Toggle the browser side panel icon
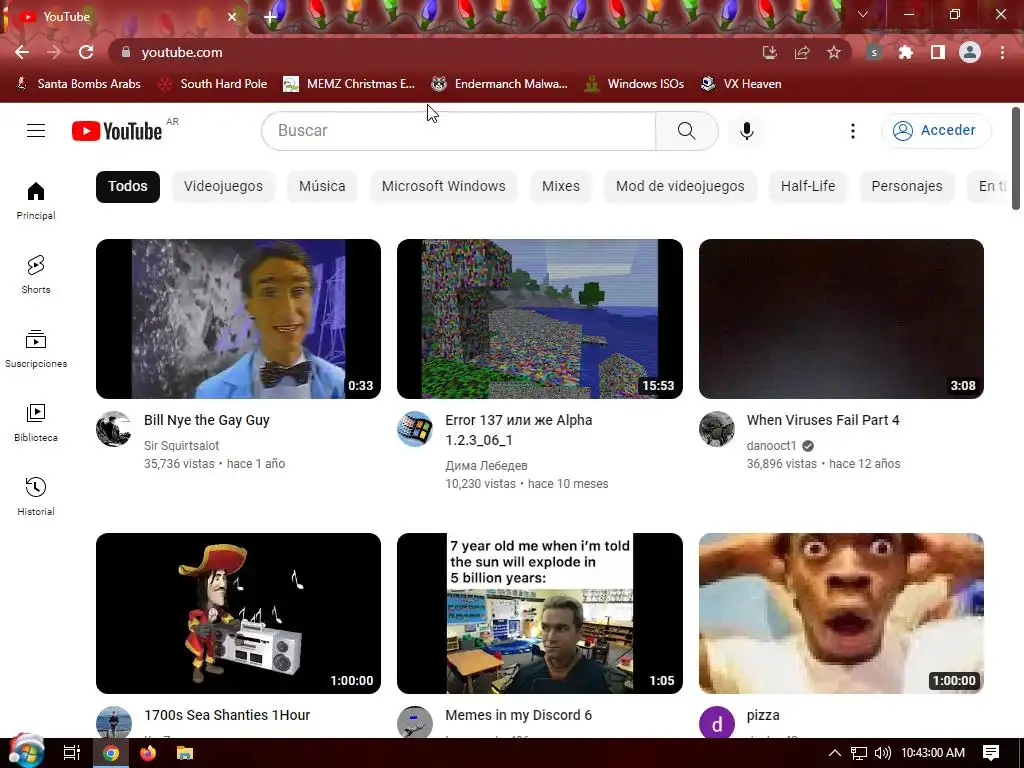1024x768 pixels. [938, 52]
